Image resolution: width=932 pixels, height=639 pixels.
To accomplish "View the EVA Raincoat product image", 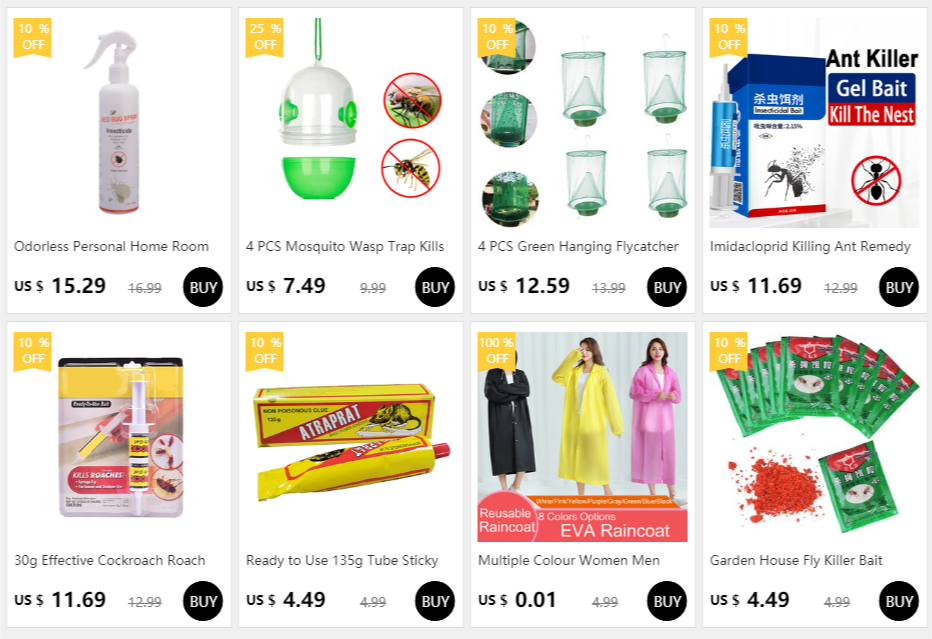I will 582,437.
